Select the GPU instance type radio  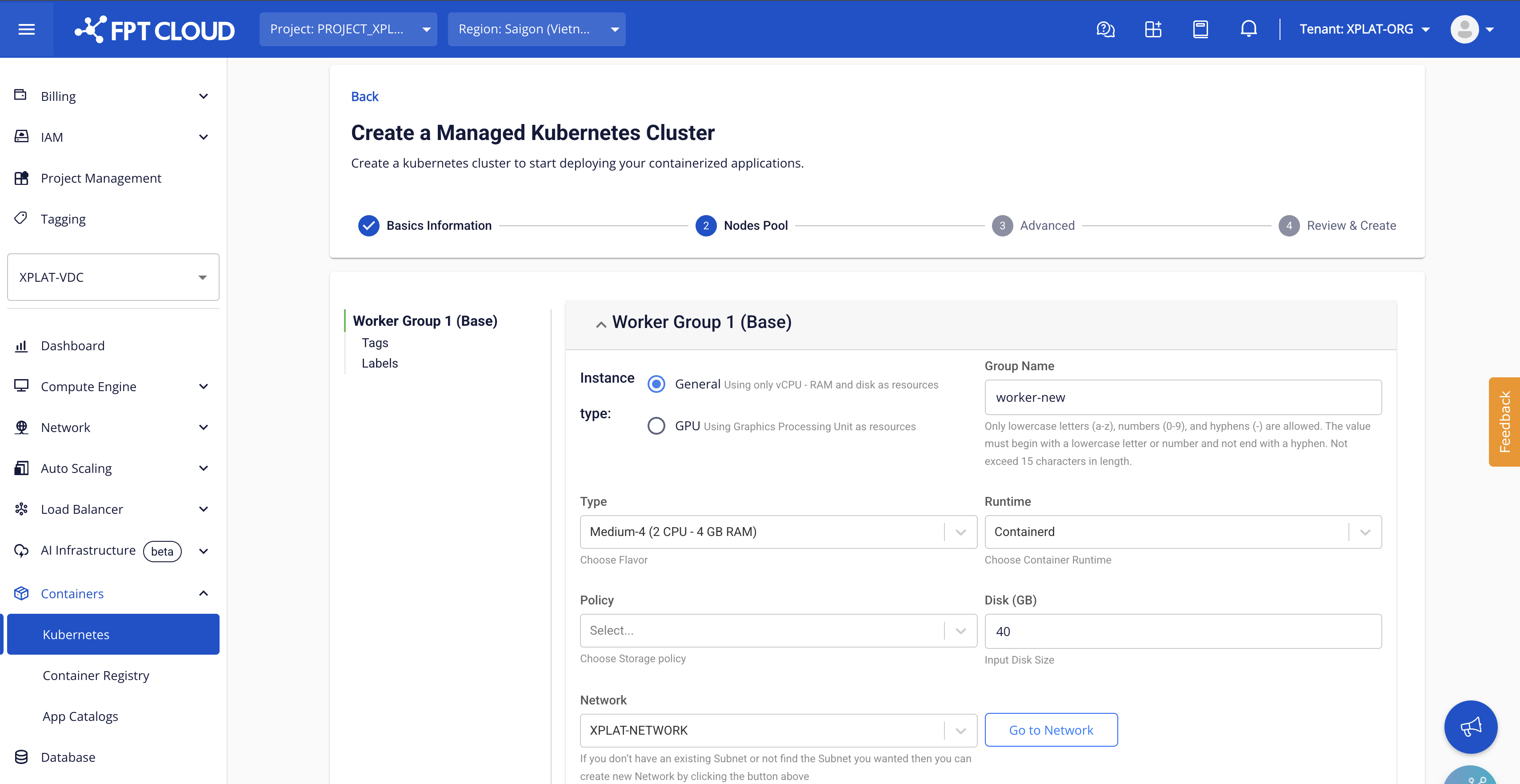coord(656,426)
